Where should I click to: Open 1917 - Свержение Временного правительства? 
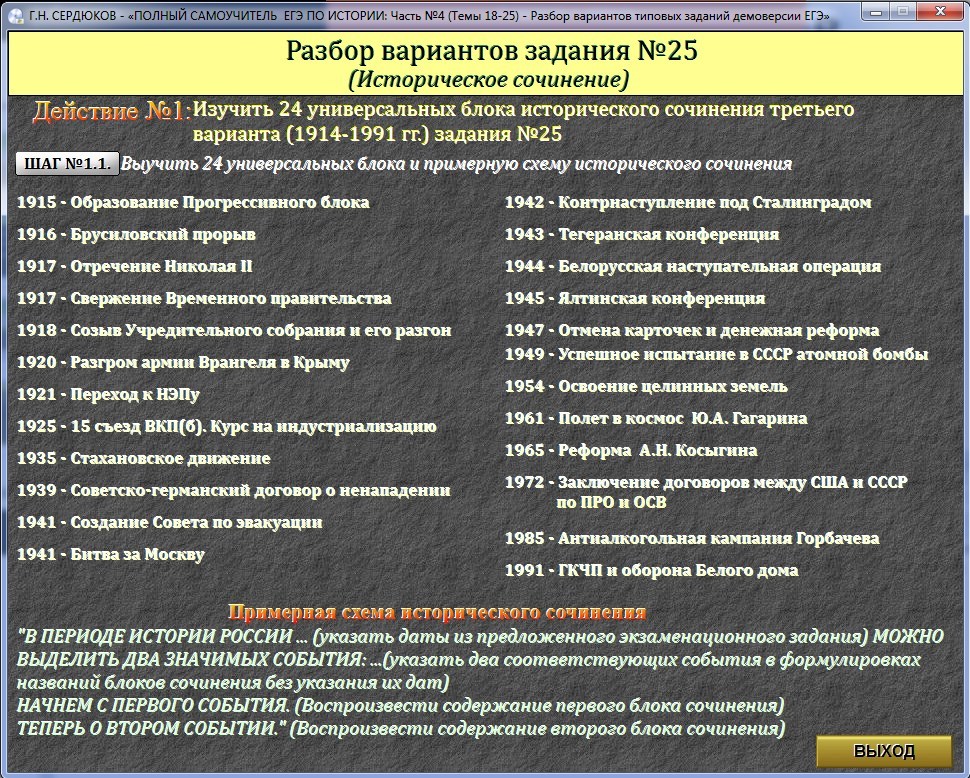click(204, 299)
